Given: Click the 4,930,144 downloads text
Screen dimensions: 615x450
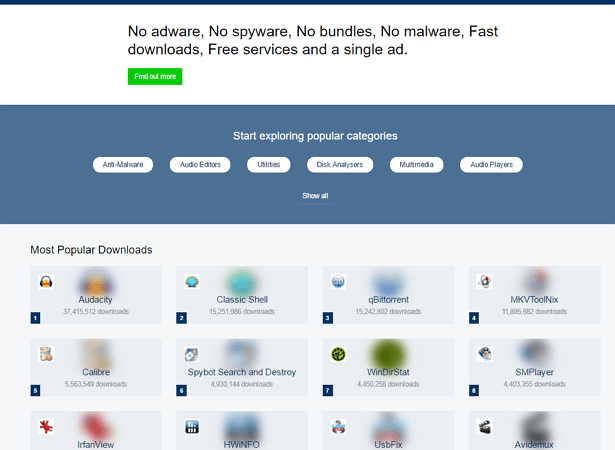Looking at the screenshot, I should coord(242,384).
